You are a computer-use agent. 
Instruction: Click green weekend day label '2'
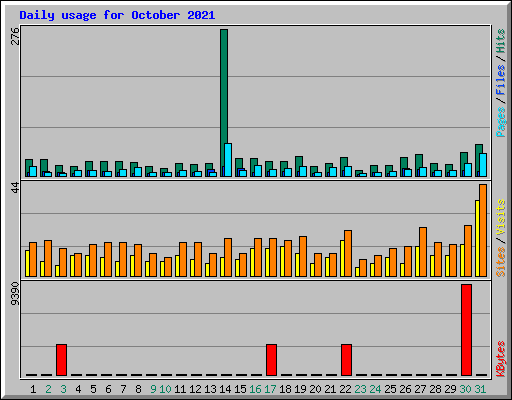[48, 389]
